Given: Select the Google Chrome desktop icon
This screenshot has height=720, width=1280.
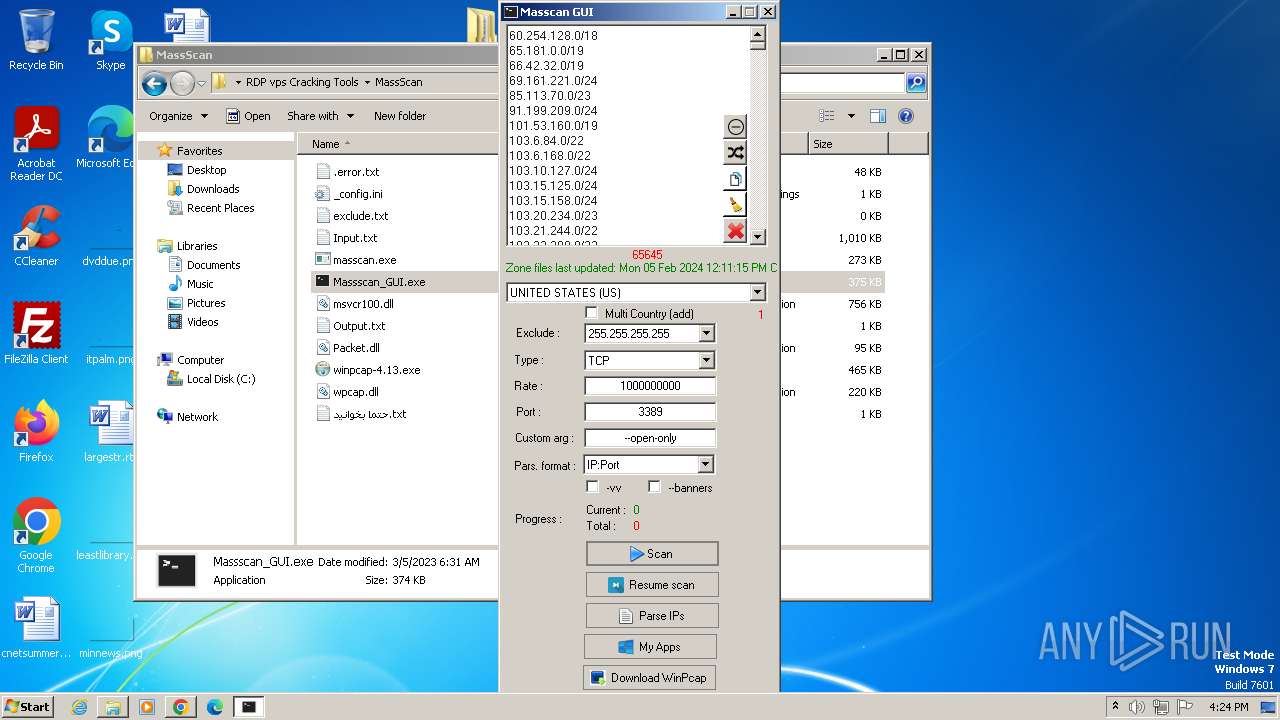Looking at the screenshot, I should 36,536.
